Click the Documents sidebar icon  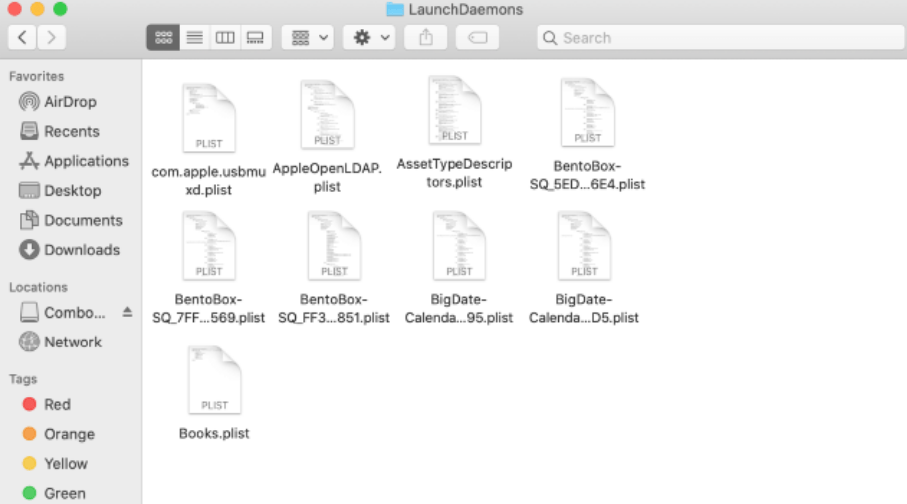coord(29,220)
